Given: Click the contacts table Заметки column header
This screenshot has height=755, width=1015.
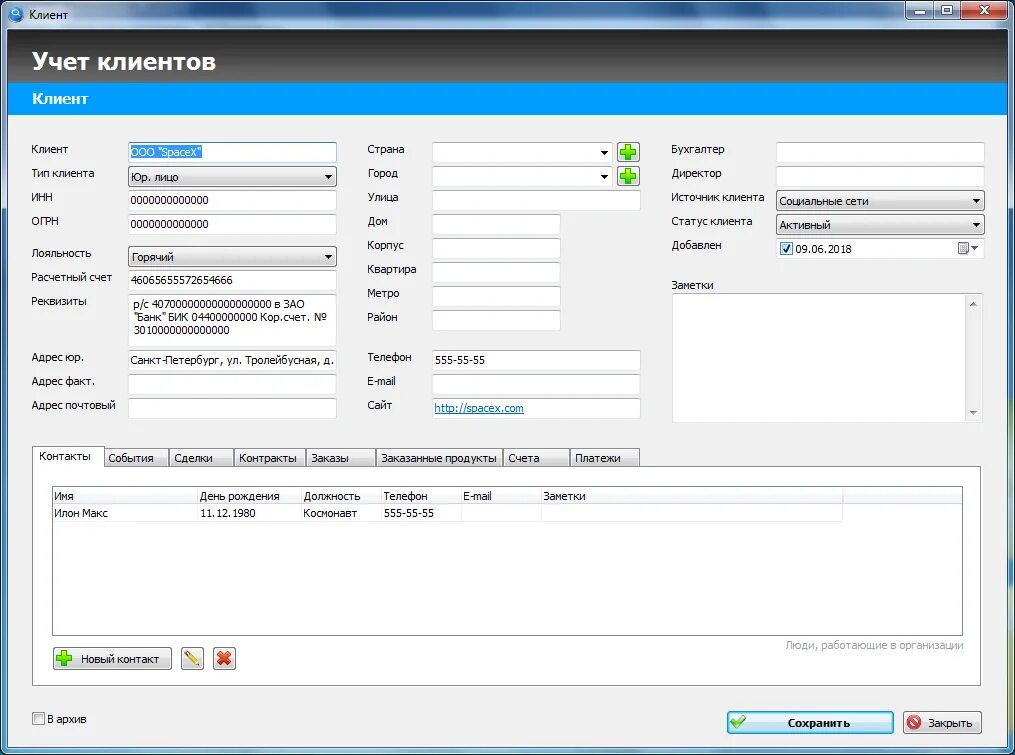Looking at the screenshot, I should tap(691, 496).
